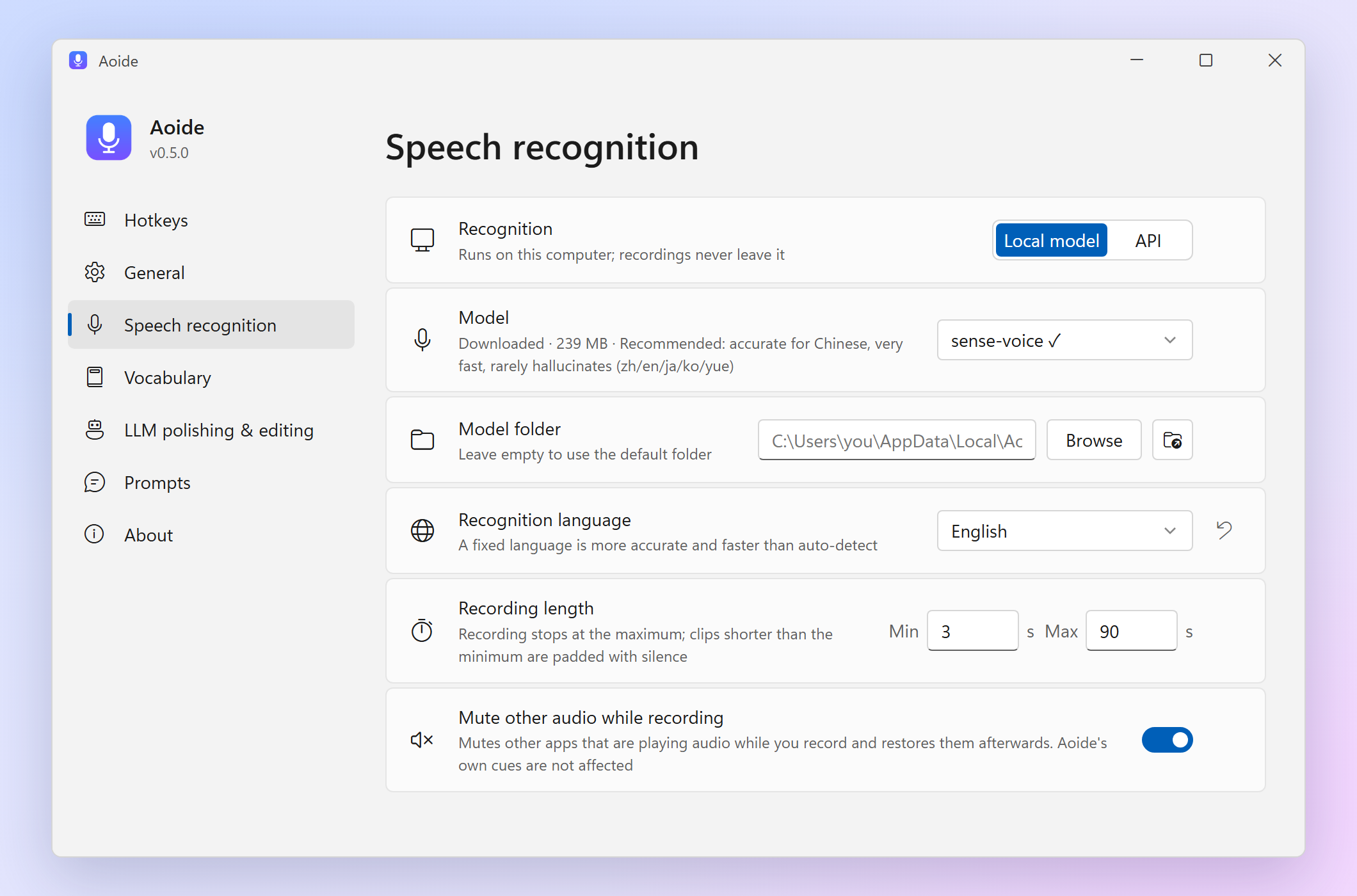Toggle Mute other audio while recording
The height and width of the screenshot is (896, 1357).
click(x=1167, y=740)
